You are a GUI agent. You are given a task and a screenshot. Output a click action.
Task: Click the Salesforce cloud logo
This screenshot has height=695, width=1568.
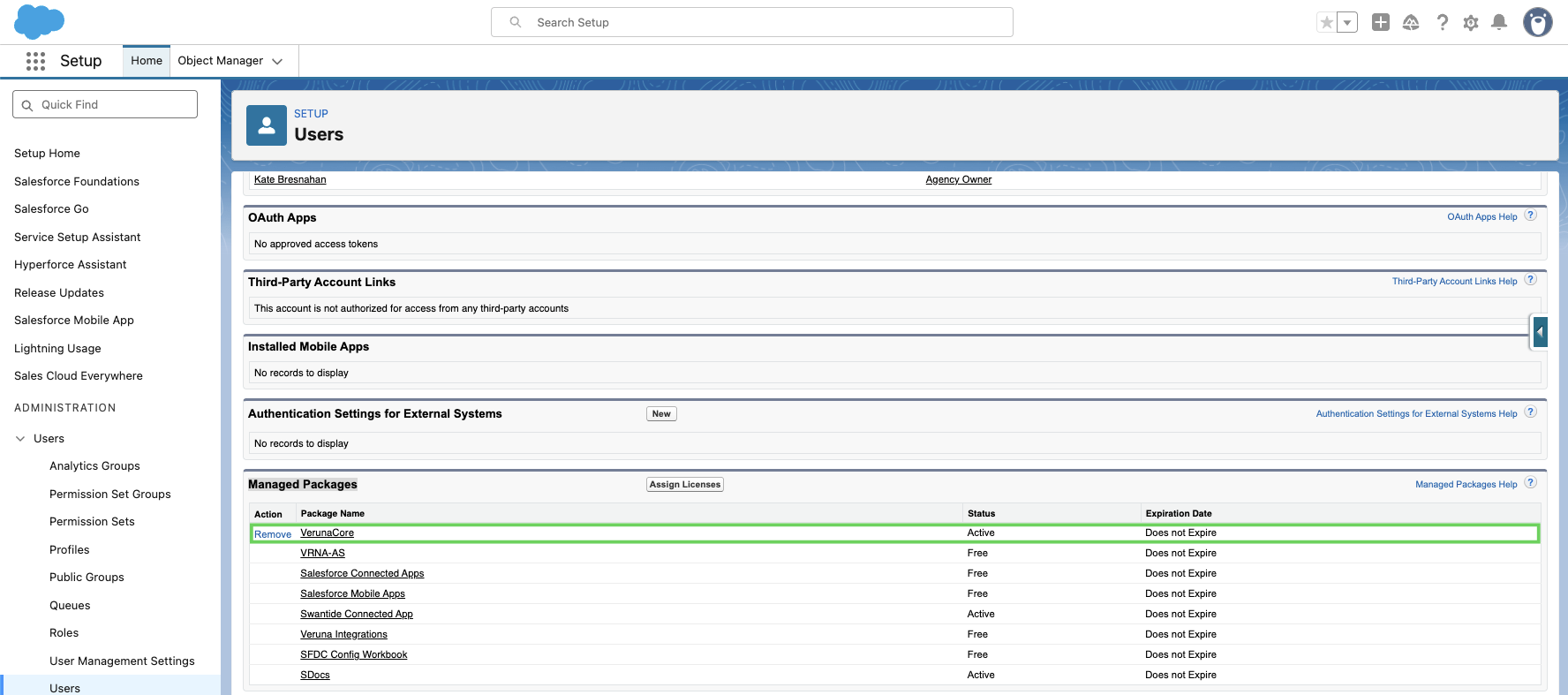point(40,22)
